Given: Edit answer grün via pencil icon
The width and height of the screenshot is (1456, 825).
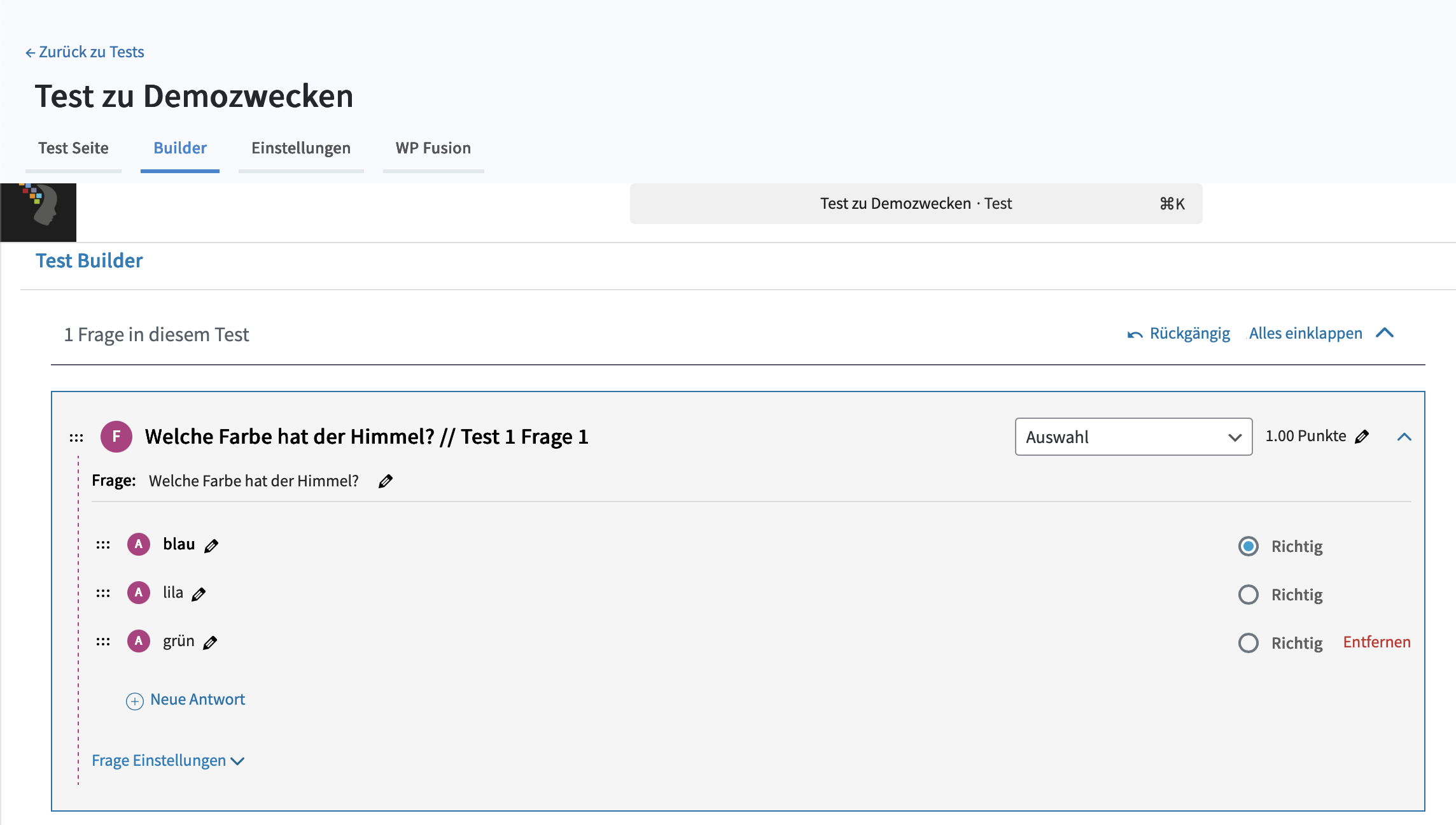Looking at the screenshot, I should point(210,642).
